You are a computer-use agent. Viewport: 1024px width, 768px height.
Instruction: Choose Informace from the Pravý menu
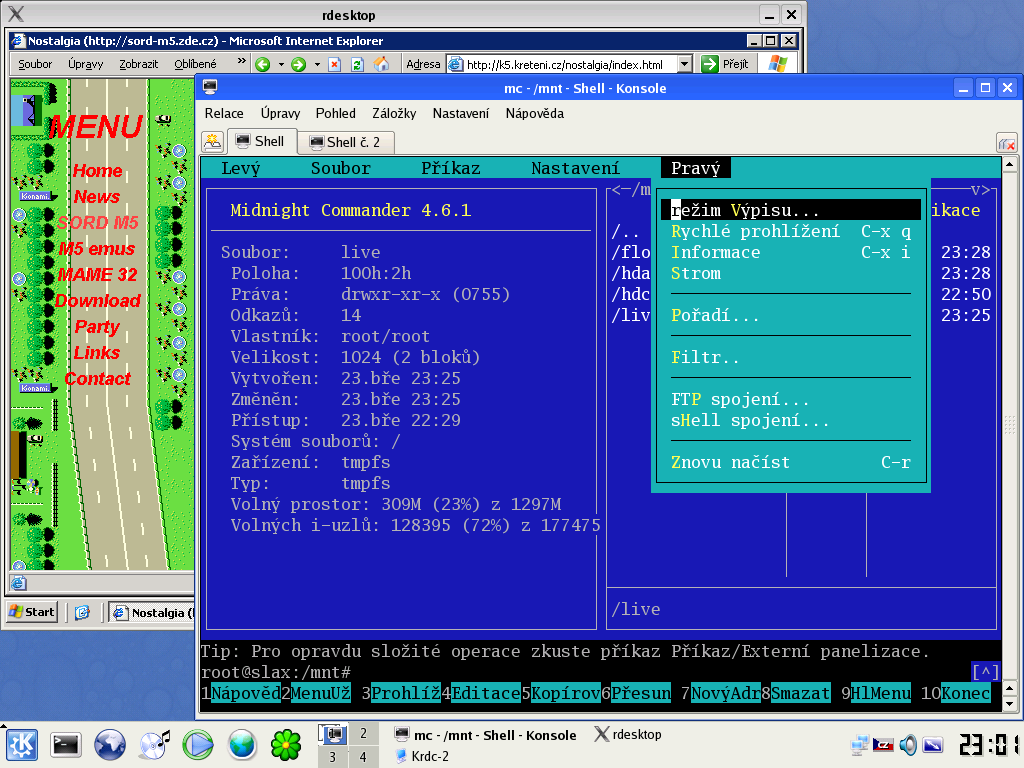tap(790, 252)
